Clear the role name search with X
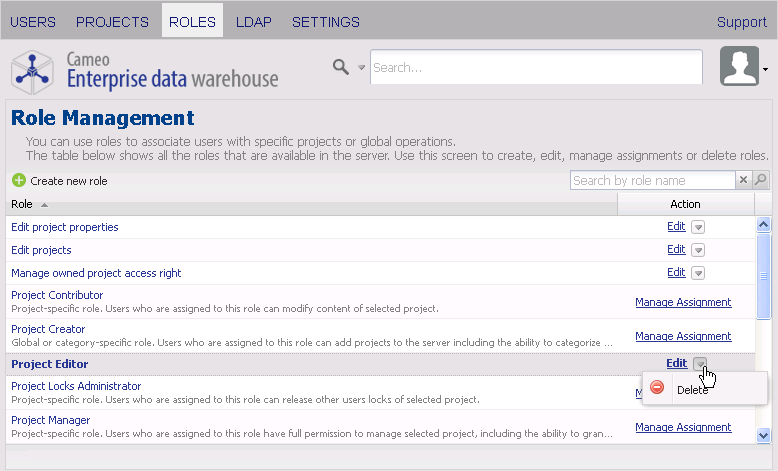This screenshot has width=778, height=471. click(x=743, y=180)
